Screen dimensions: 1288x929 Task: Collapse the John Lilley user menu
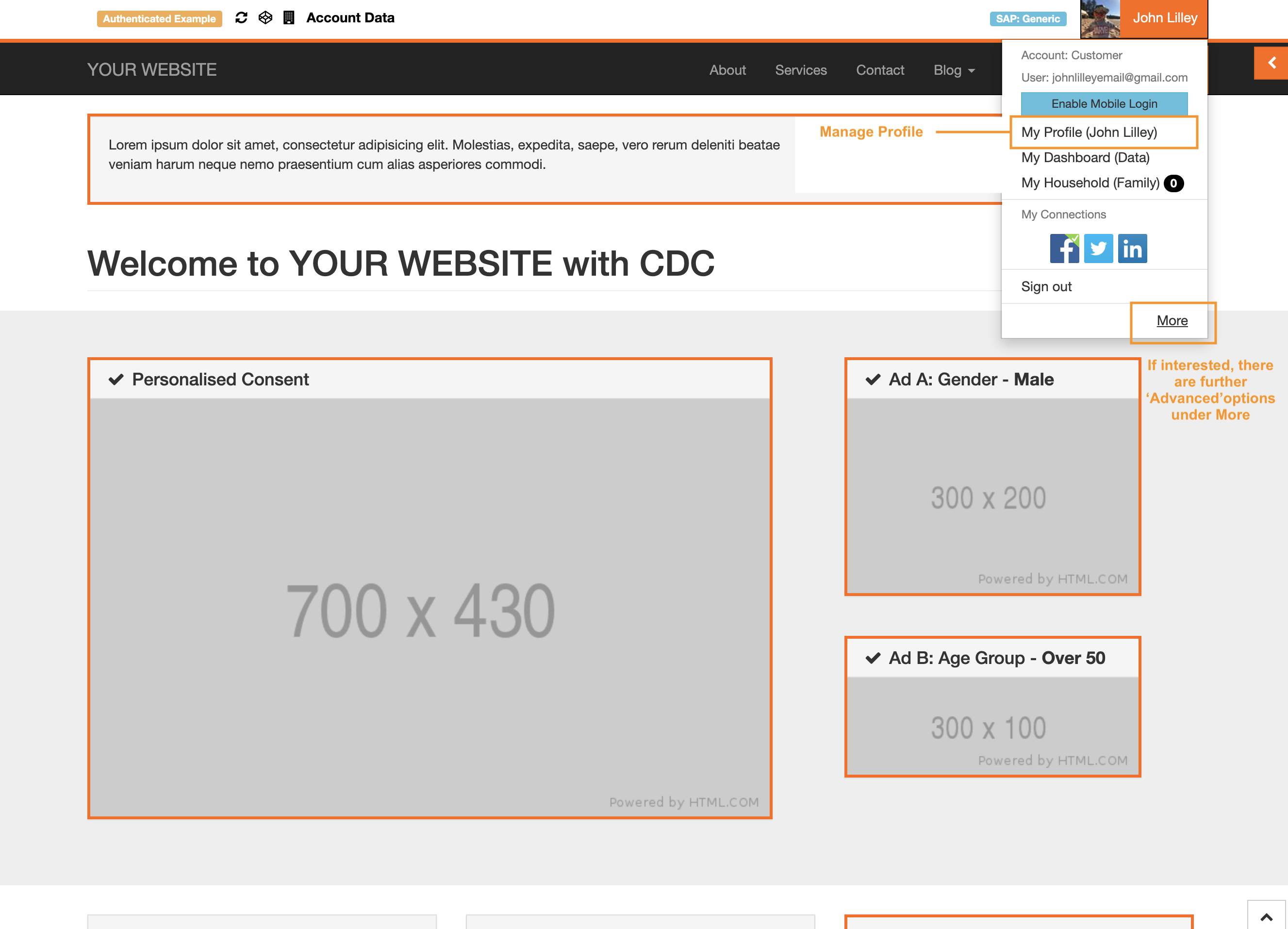1164,18
